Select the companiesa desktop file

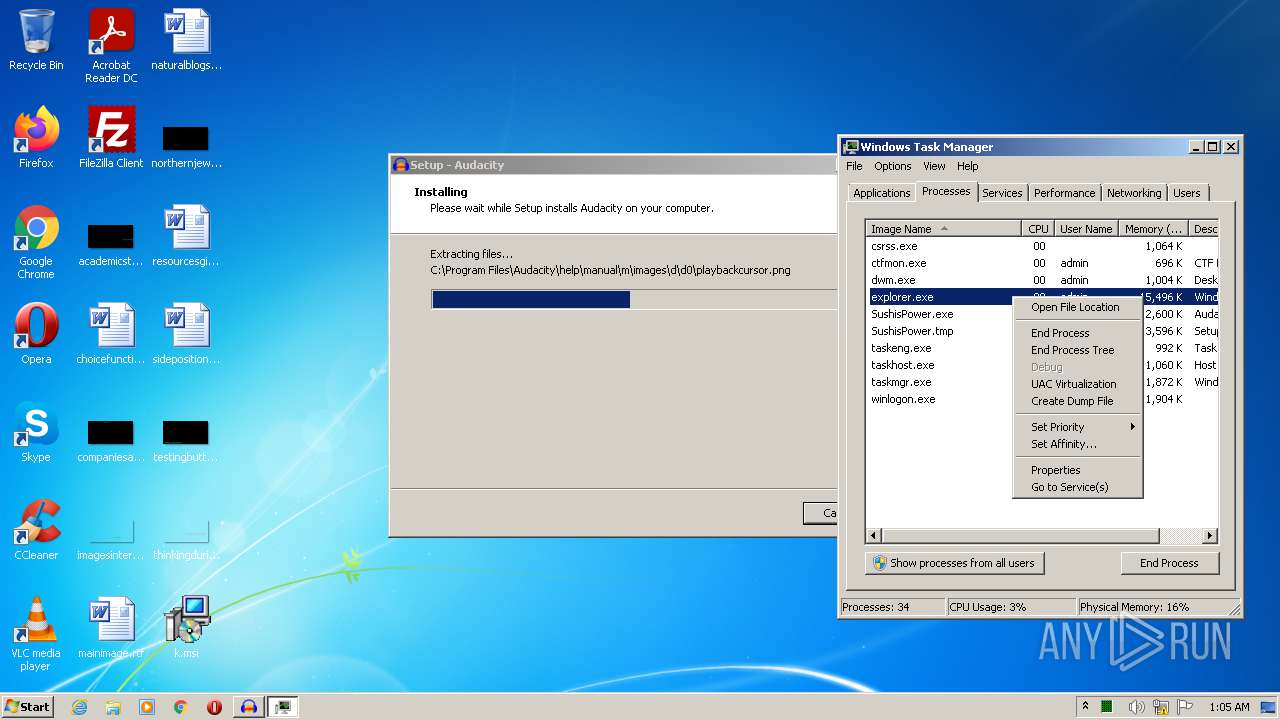(111, 440)
